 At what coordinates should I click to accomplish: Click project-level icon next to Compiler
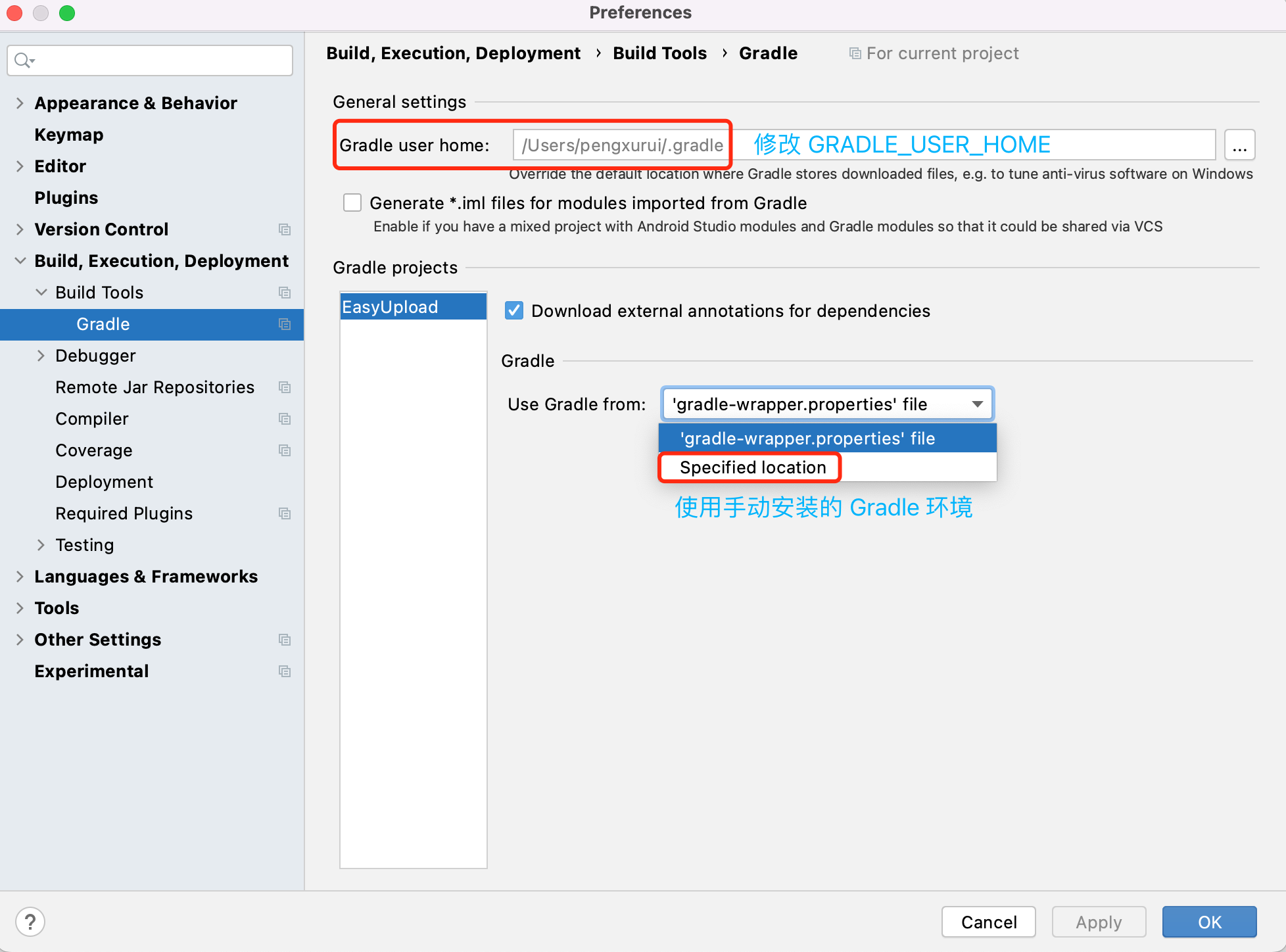coord(285,419)
